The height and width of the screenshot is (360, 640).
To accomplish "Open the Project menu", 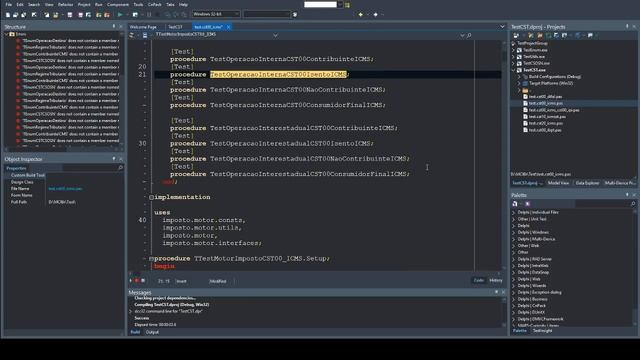I will click(84, 4).
